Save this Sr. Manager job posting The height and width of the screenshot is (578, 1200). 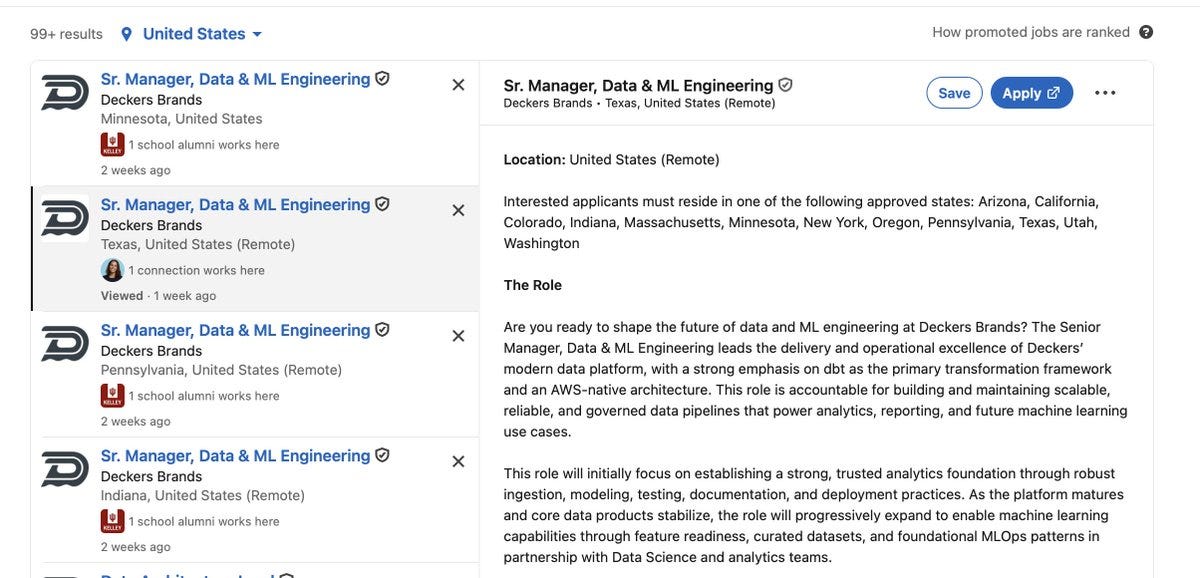point(954,93)
